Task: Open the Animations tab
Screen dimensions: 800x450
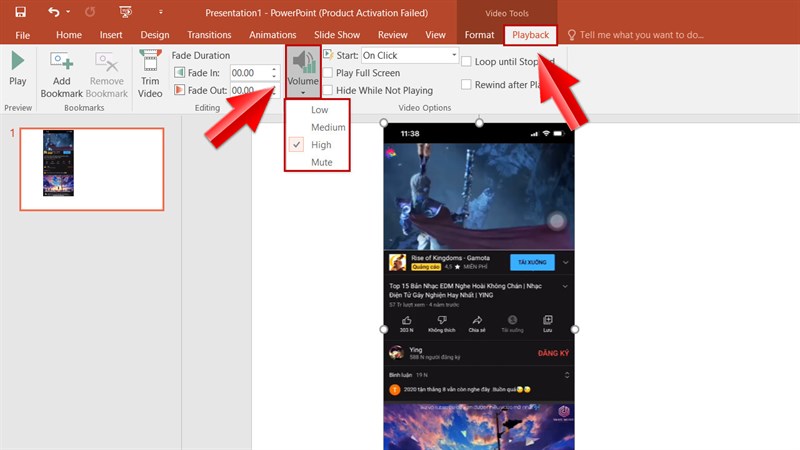Action: (272, 35)
